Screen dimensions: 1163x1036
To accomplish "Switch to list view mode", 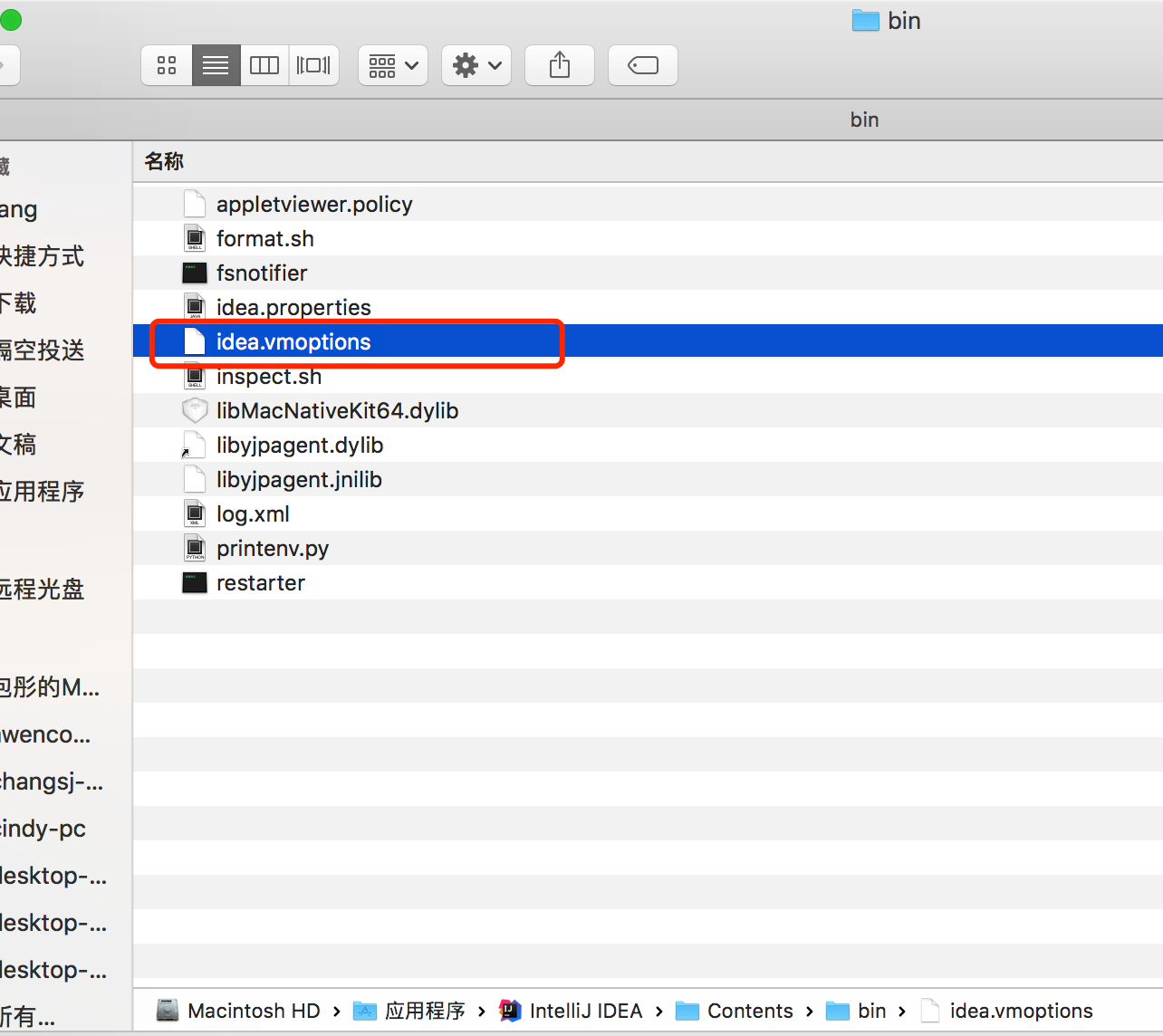I will pyautogui.click(x=216, y=65).
